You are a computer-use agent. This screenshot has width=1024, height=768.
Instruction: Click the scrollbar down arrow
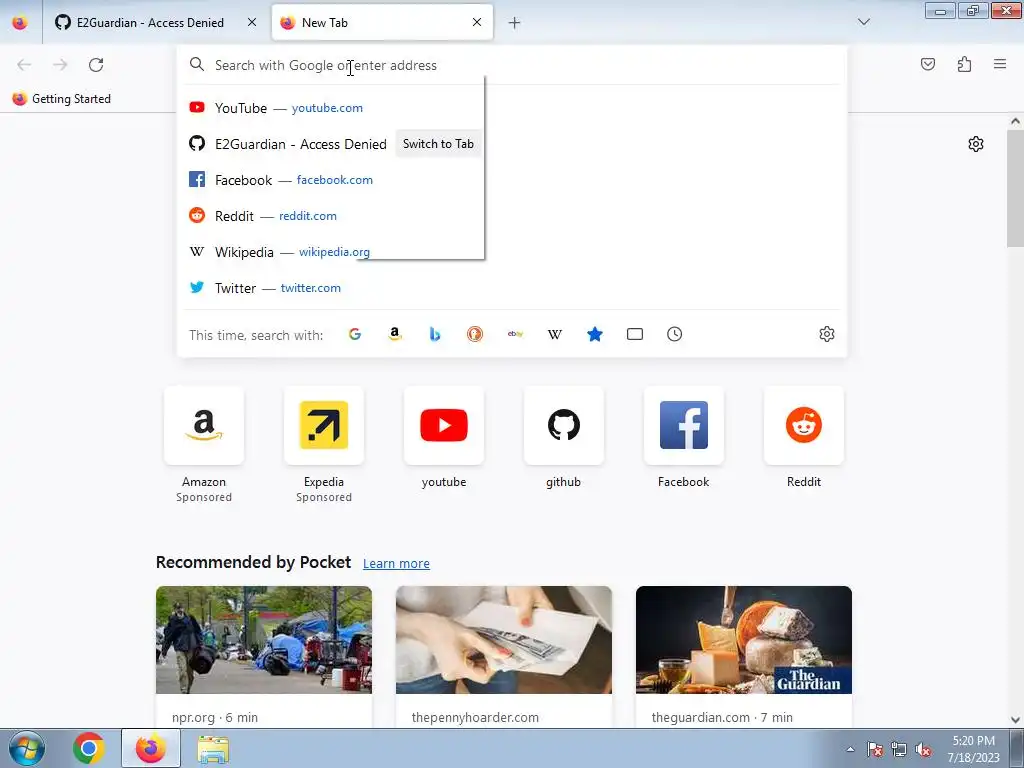[1015, 720]
